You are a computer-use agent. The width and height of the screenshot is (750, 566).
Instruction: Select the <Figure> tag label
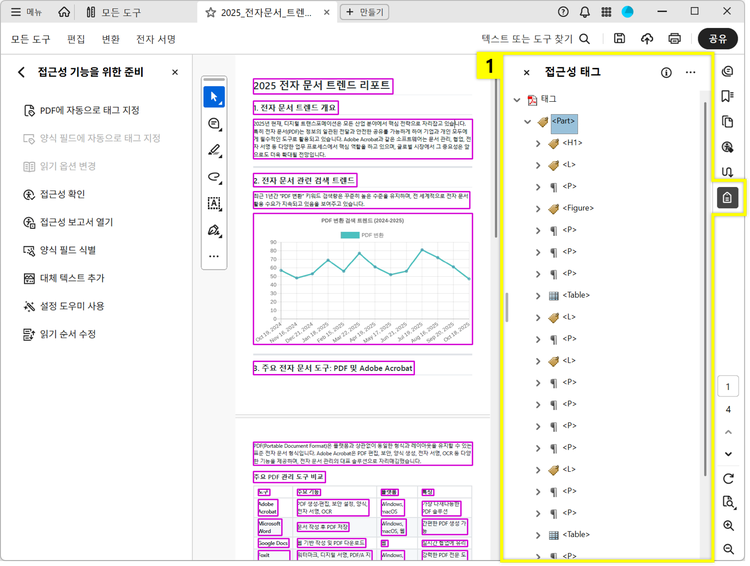[x=578, y=208]
